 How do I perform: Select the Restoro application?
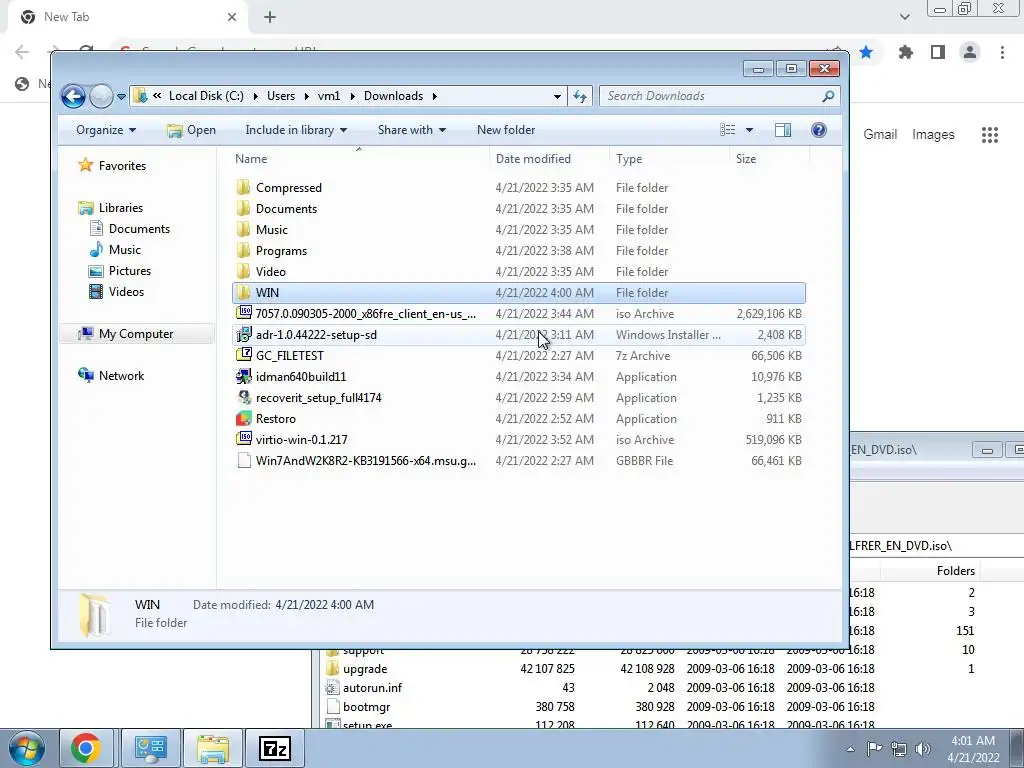coord(519,419)
